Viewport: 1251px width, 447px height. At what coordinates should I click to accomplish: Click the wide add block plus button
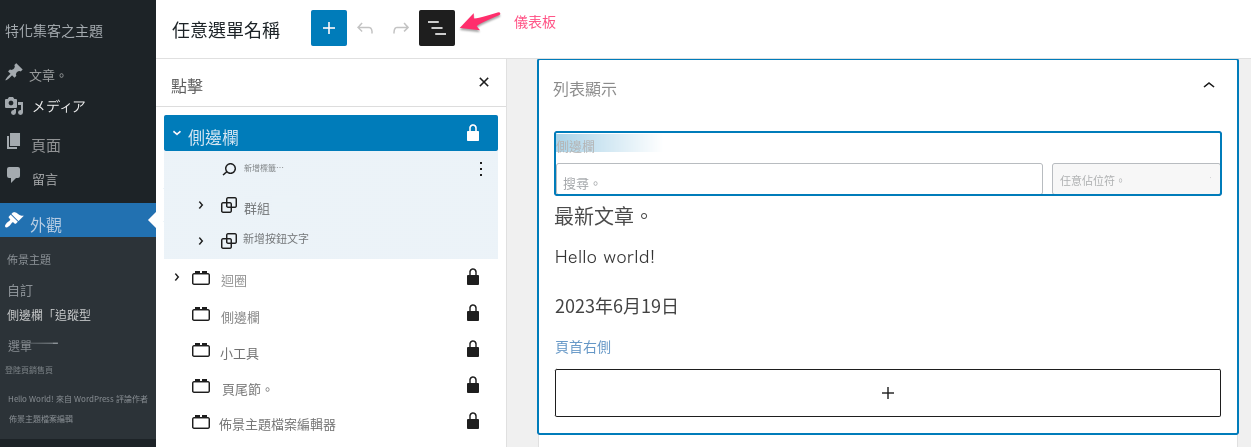pos(888,393)
